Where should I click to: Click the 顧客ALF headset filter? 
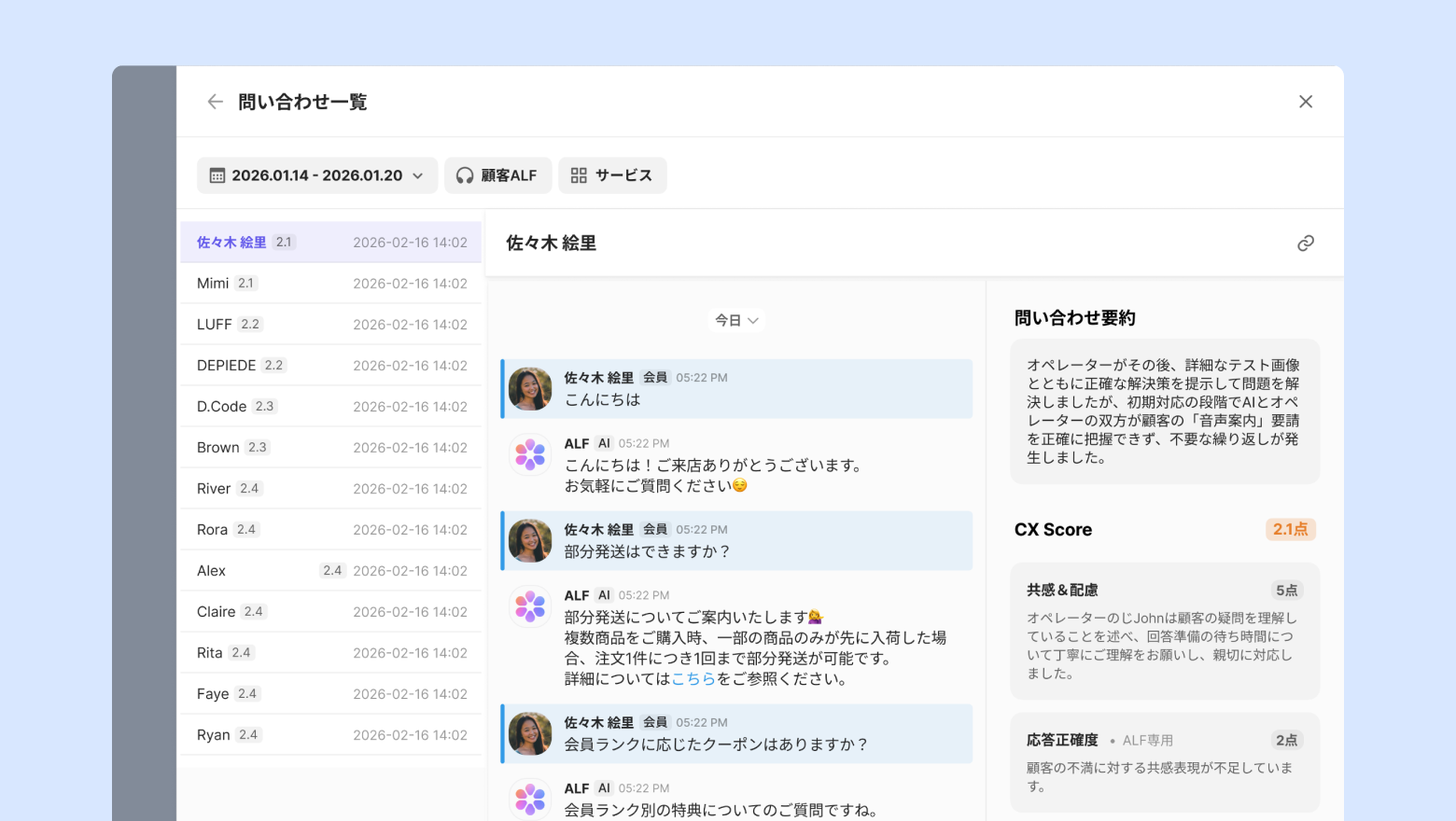pos(497,175)
